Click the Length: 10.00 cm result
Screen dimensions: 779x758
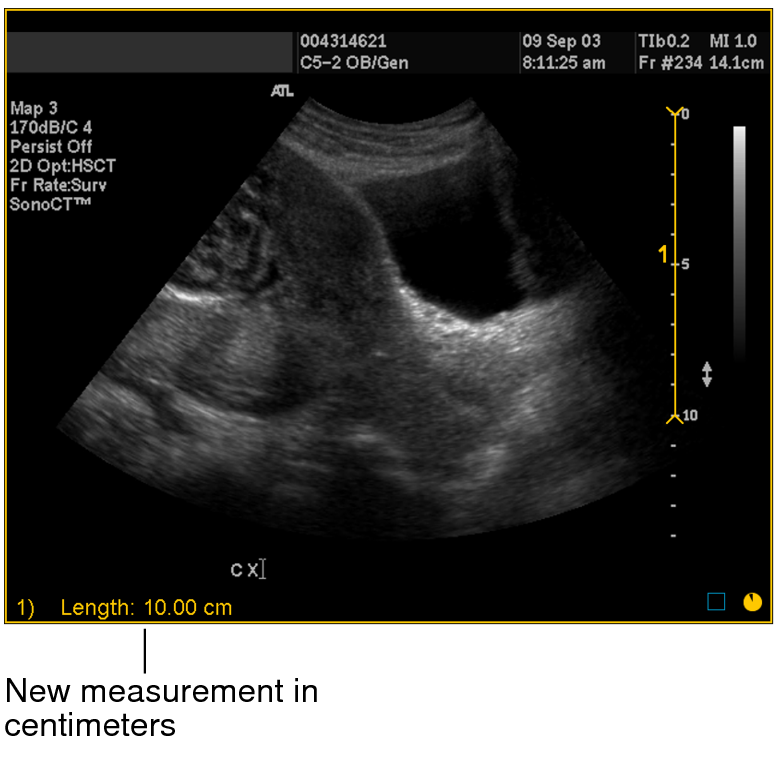[146, 607]
